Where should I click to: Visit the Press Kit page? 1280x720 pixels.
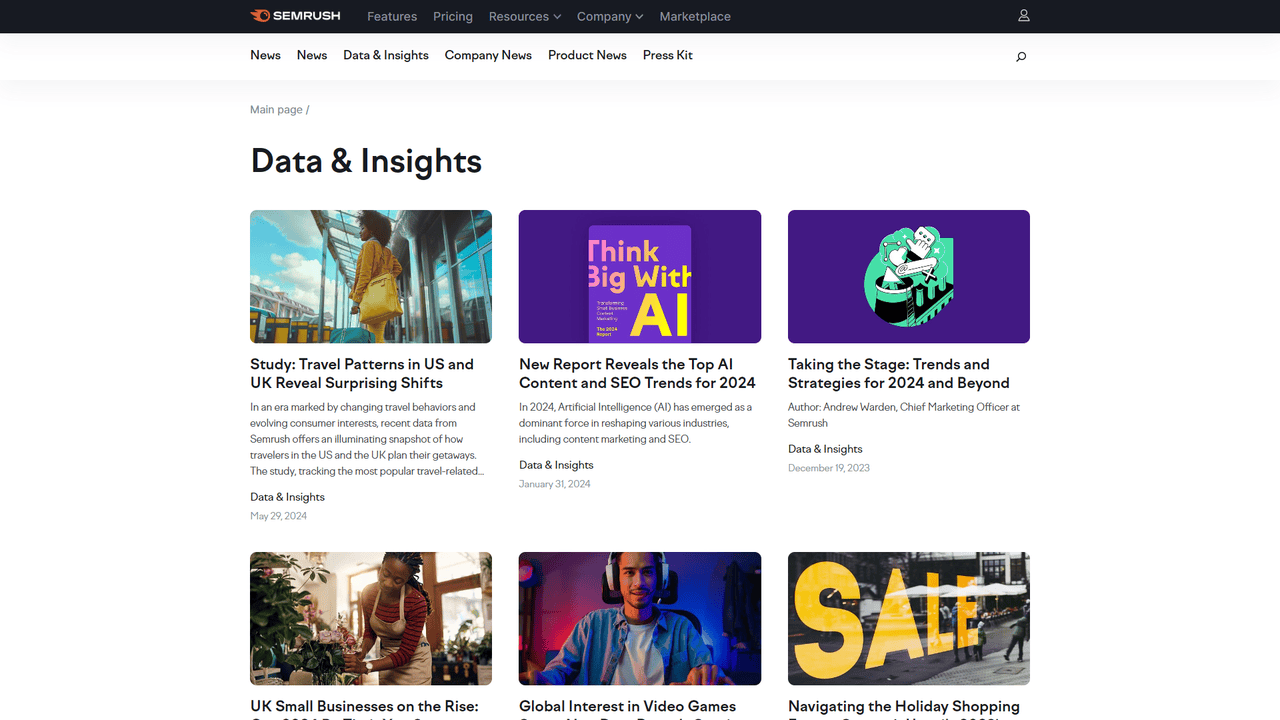click(668, 55)
